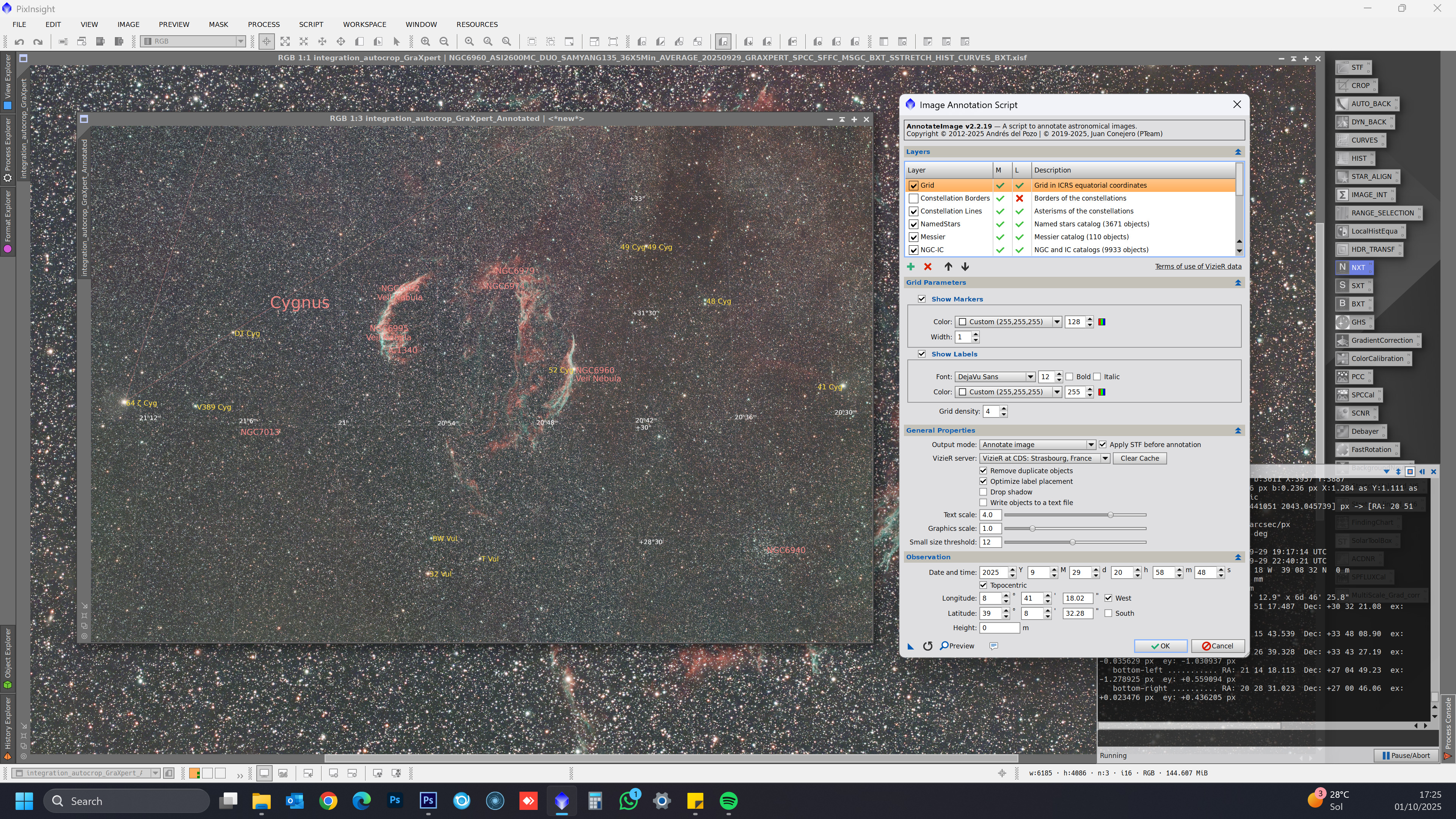Open the STF process icon

pyautogui.click(x=1353, y=67)
